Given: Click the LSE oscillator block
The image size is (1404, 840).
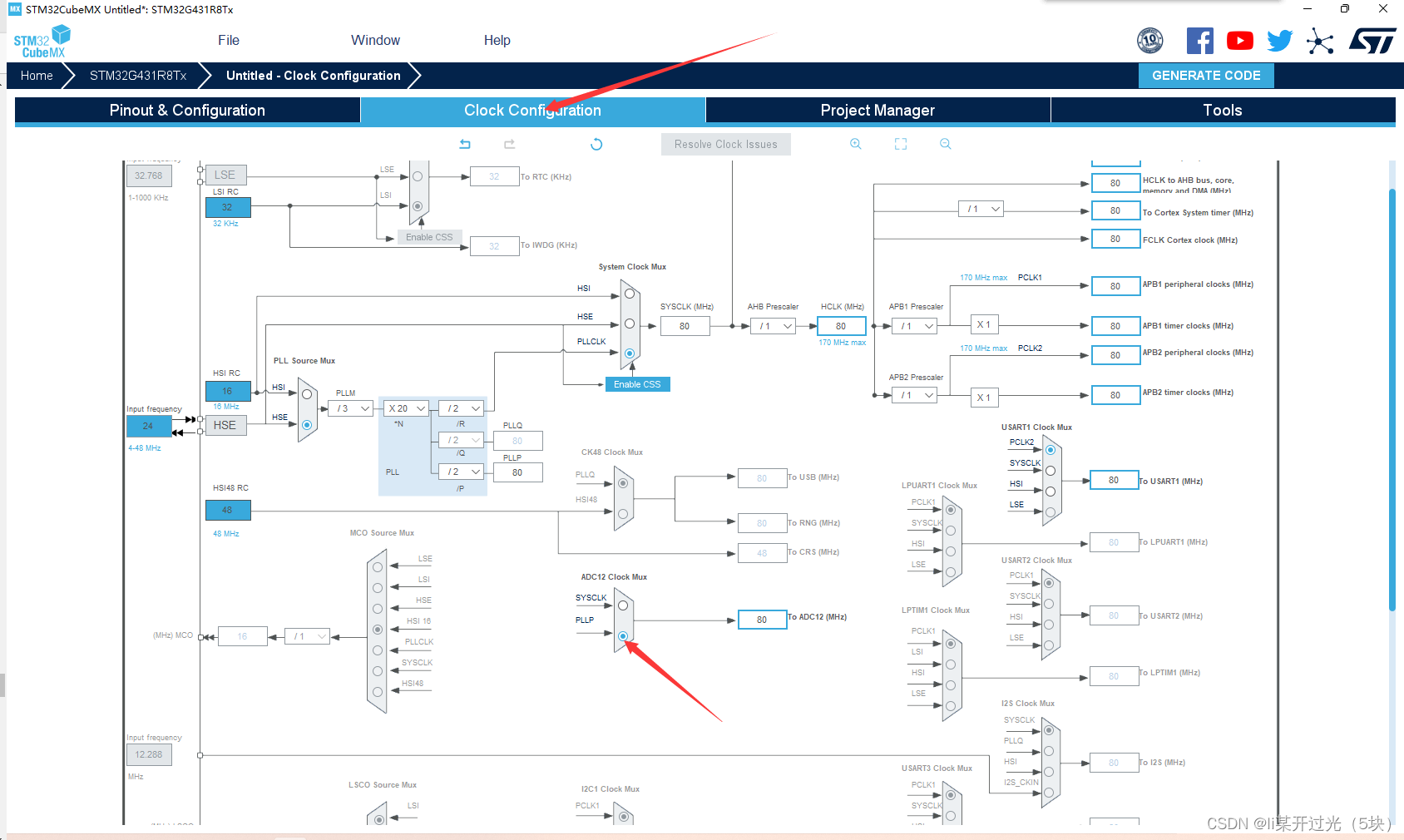Looking at the screenshot, I should pos(225,175).
